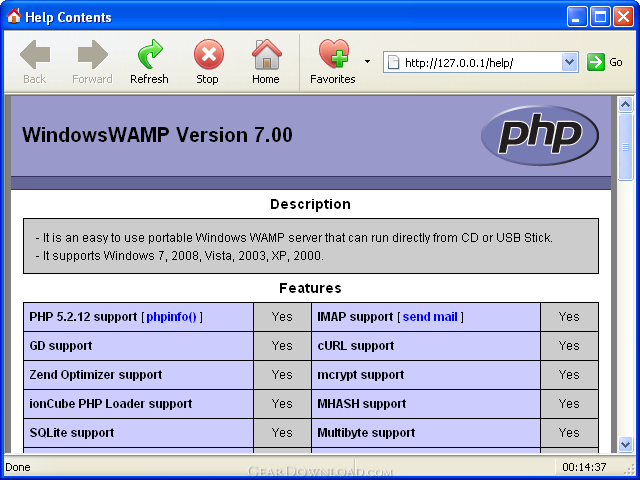Click the green Refresh icon
The image size is (640, 480).
point(150,54)
